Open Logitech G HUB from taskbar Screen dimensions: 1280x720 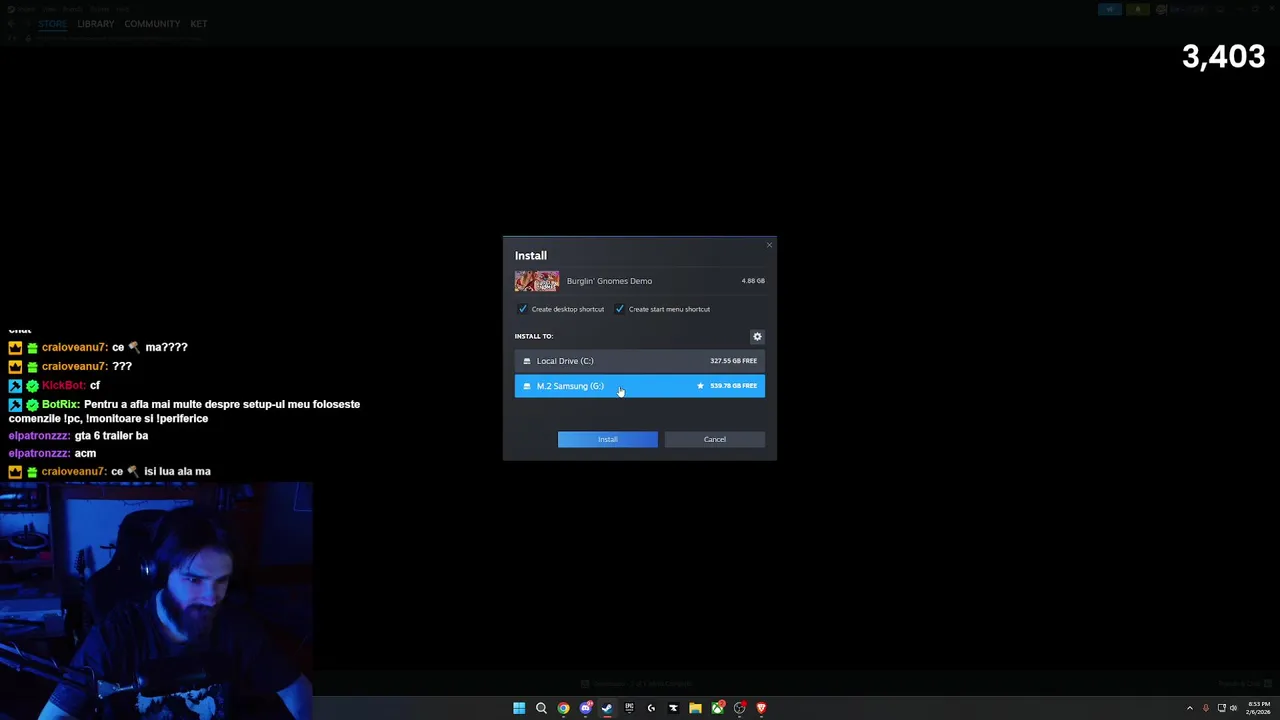[651, 708]
